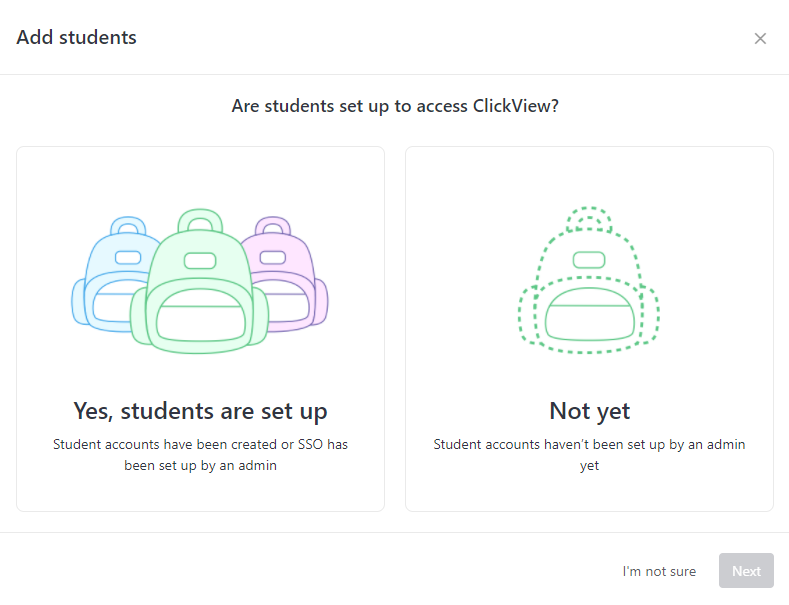
Task: Click the Next button
Action: coord(746,571)
